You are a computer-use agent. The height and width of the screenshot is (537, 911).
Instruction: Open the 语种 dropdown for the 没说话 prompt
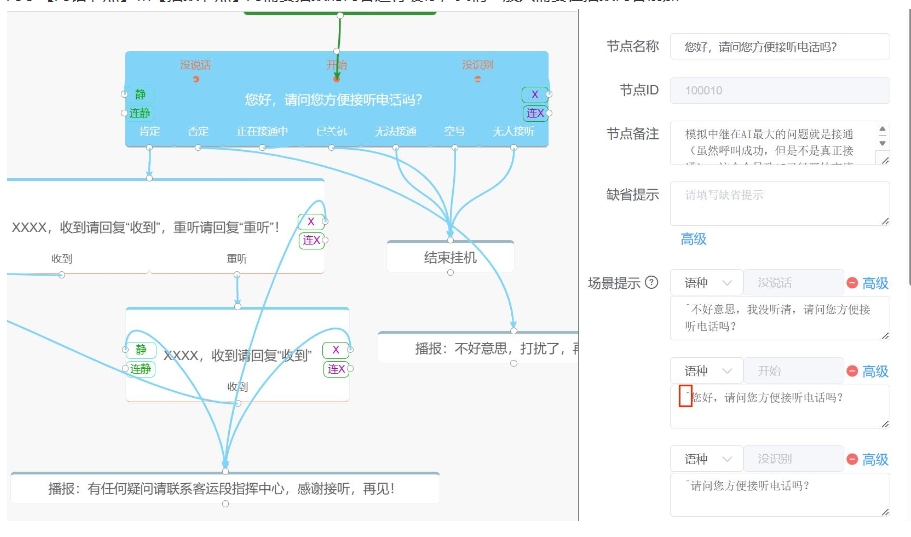click(706, 283)
